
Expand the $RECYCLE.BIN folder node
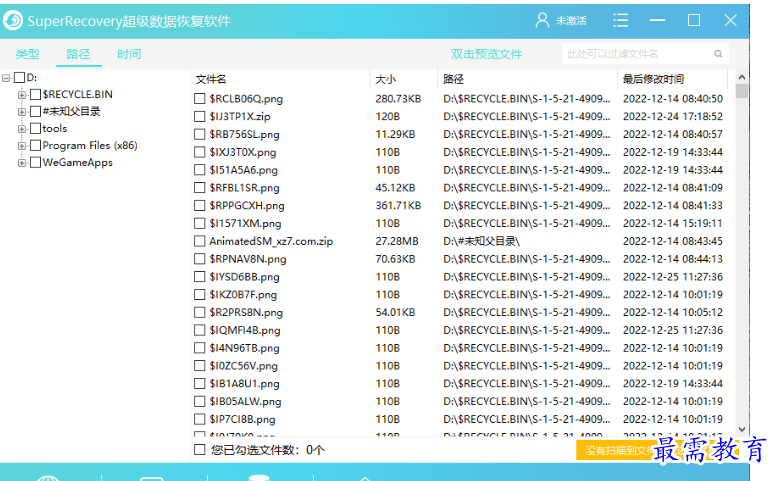tap(22, 95)
